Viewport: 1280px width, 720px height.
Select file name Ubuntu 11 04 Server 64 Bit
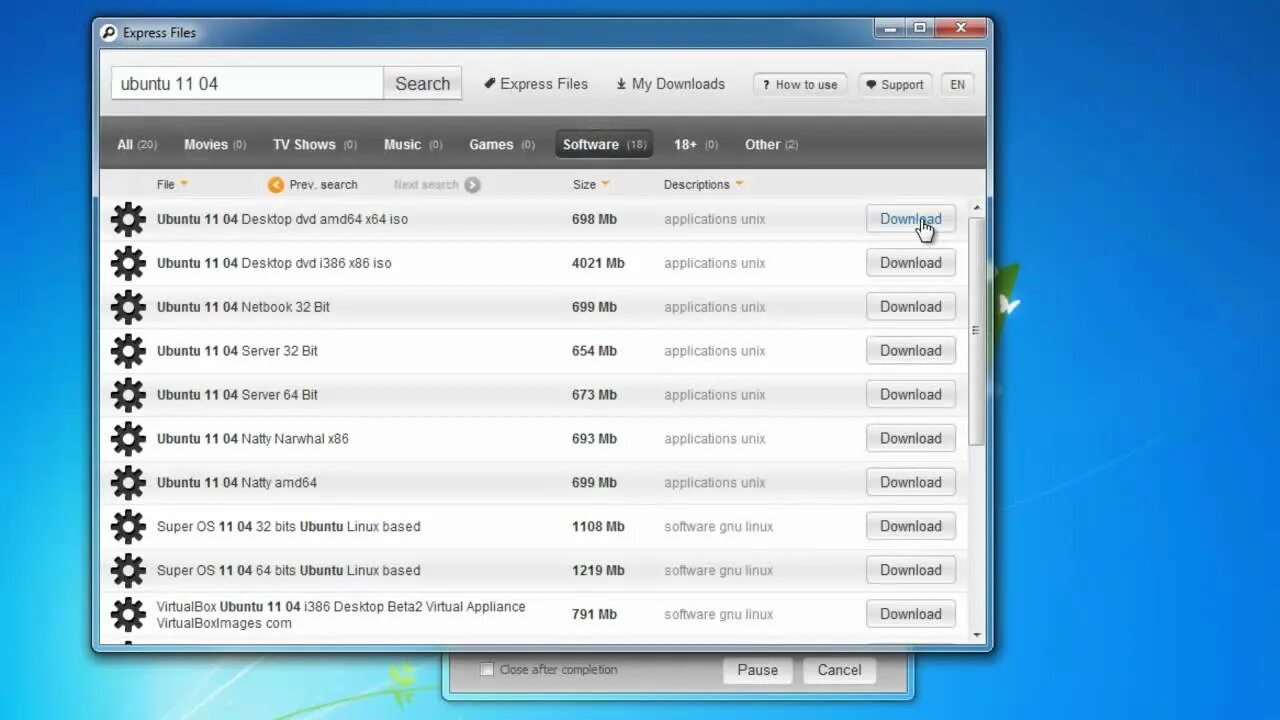click(x=237, y=395)
